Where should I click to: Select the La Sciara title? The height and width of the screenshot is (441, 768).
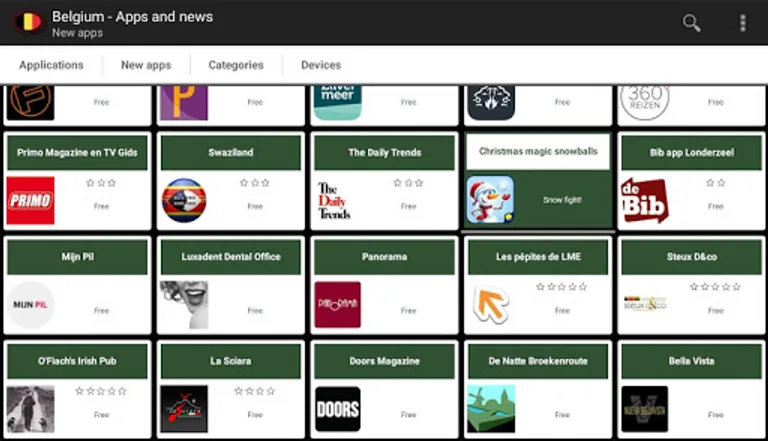(231, 361)
